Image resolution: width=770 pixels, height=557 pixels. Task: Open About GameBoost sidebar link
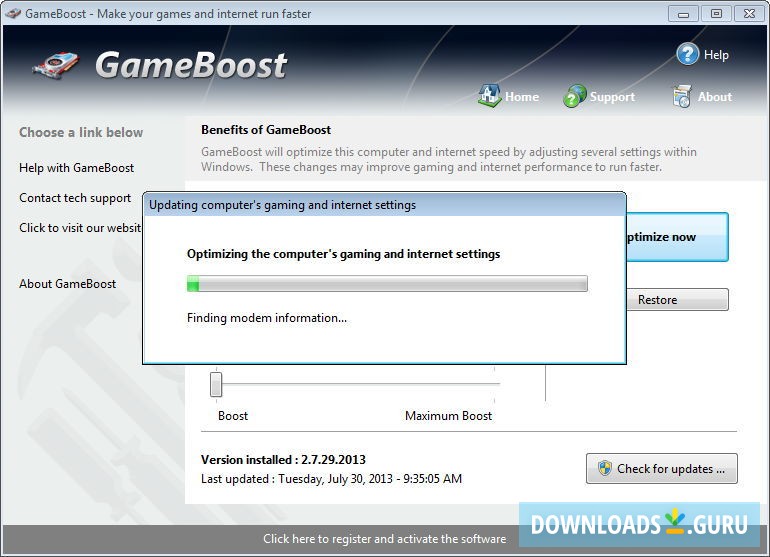pos(68,284)
